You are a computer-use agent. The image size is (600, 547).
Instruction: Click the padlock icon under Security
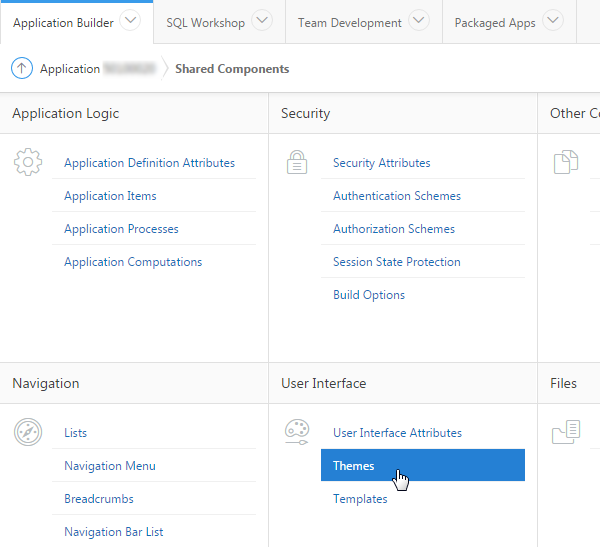[x=297, y=161]
